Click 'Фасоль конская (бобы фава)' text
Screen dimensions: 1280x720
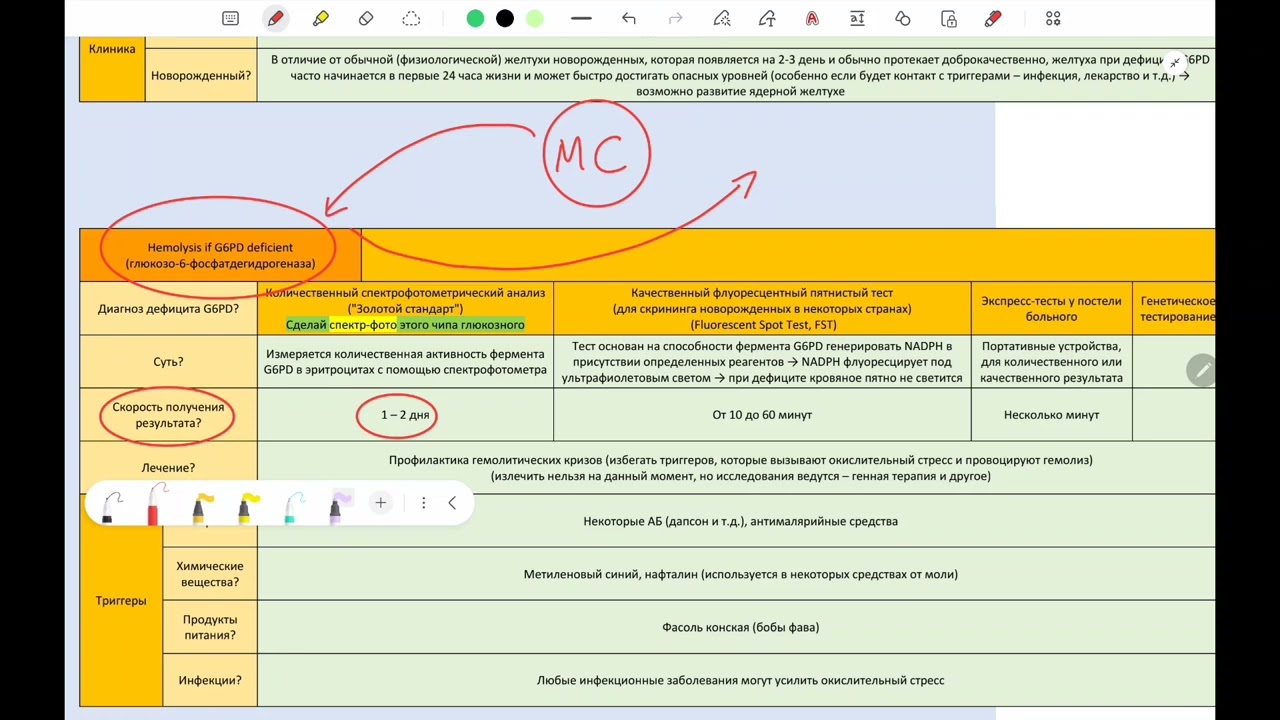coord(740,627)
